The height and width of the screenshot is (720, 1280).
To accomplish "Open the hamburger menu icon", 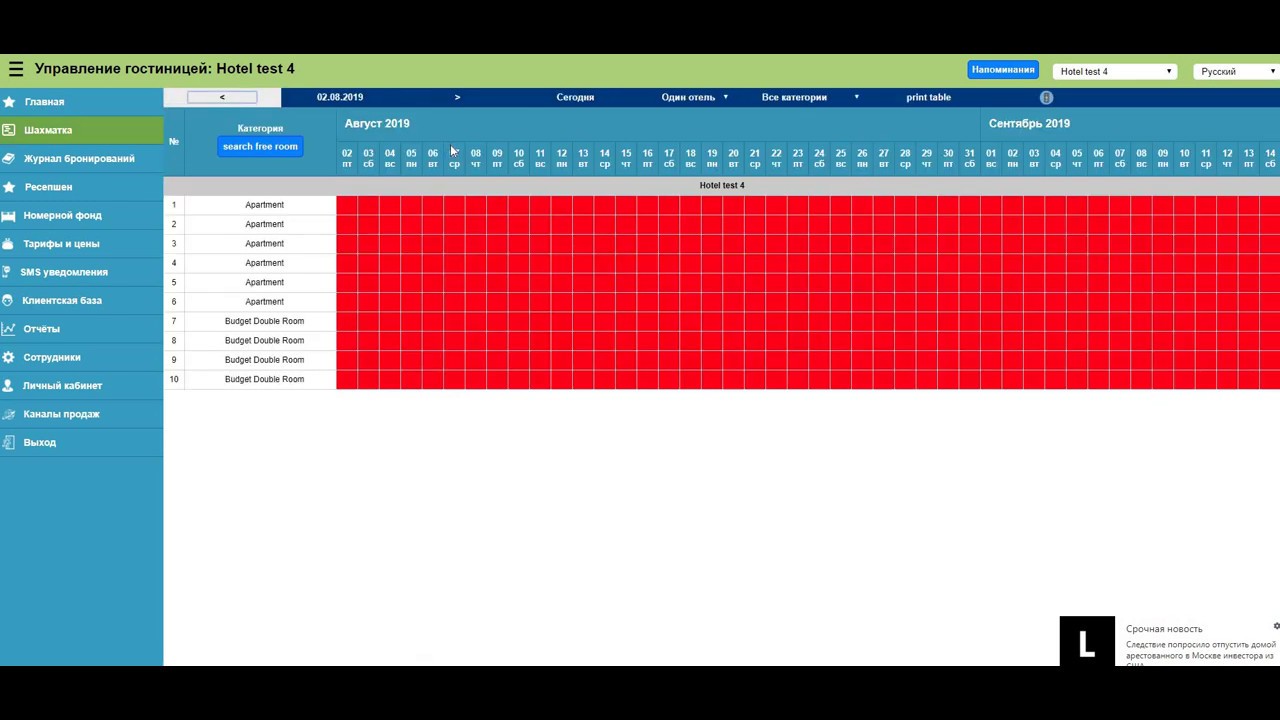I will coord(16,69).
